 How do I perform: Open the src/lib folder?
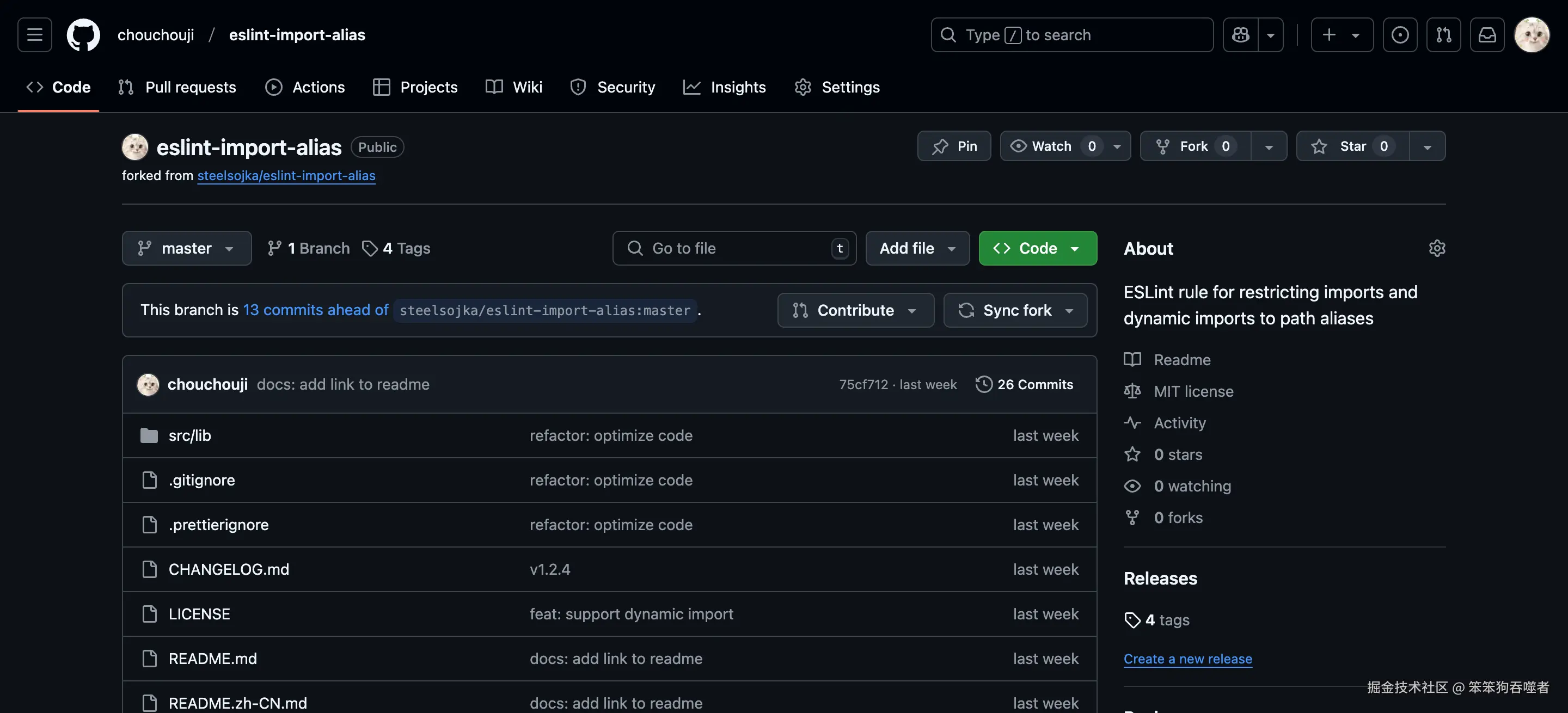click(x=189, y=435)
